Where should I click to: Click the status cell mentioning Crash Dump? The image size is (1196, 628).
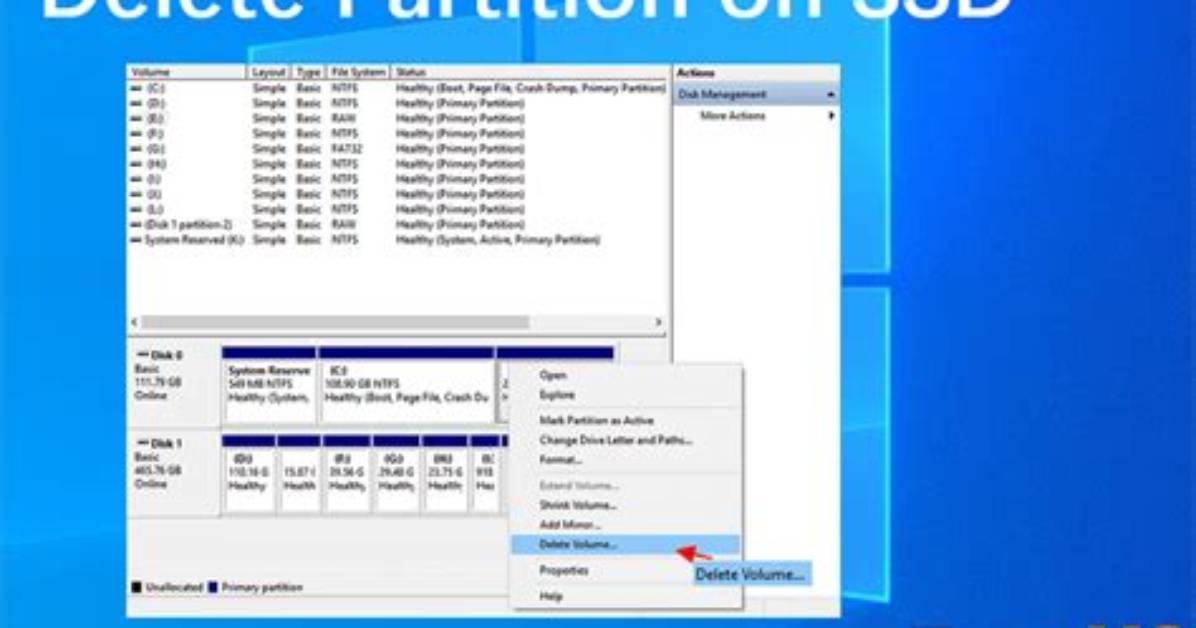(530, 89)
